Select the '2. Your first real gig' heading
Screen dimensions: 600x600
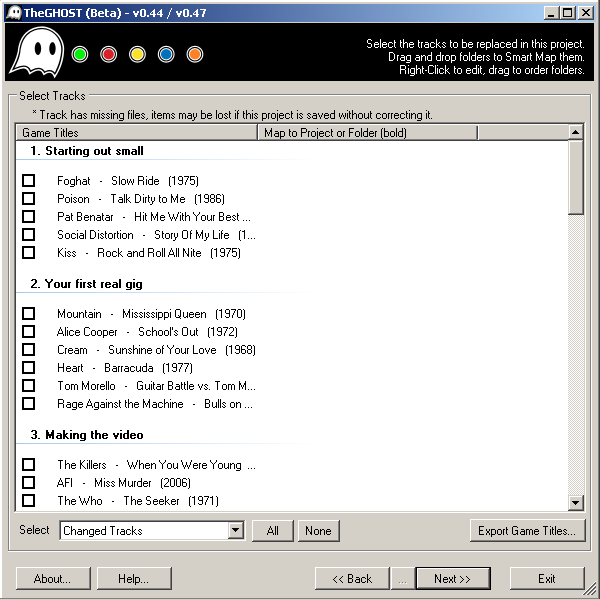86,284
